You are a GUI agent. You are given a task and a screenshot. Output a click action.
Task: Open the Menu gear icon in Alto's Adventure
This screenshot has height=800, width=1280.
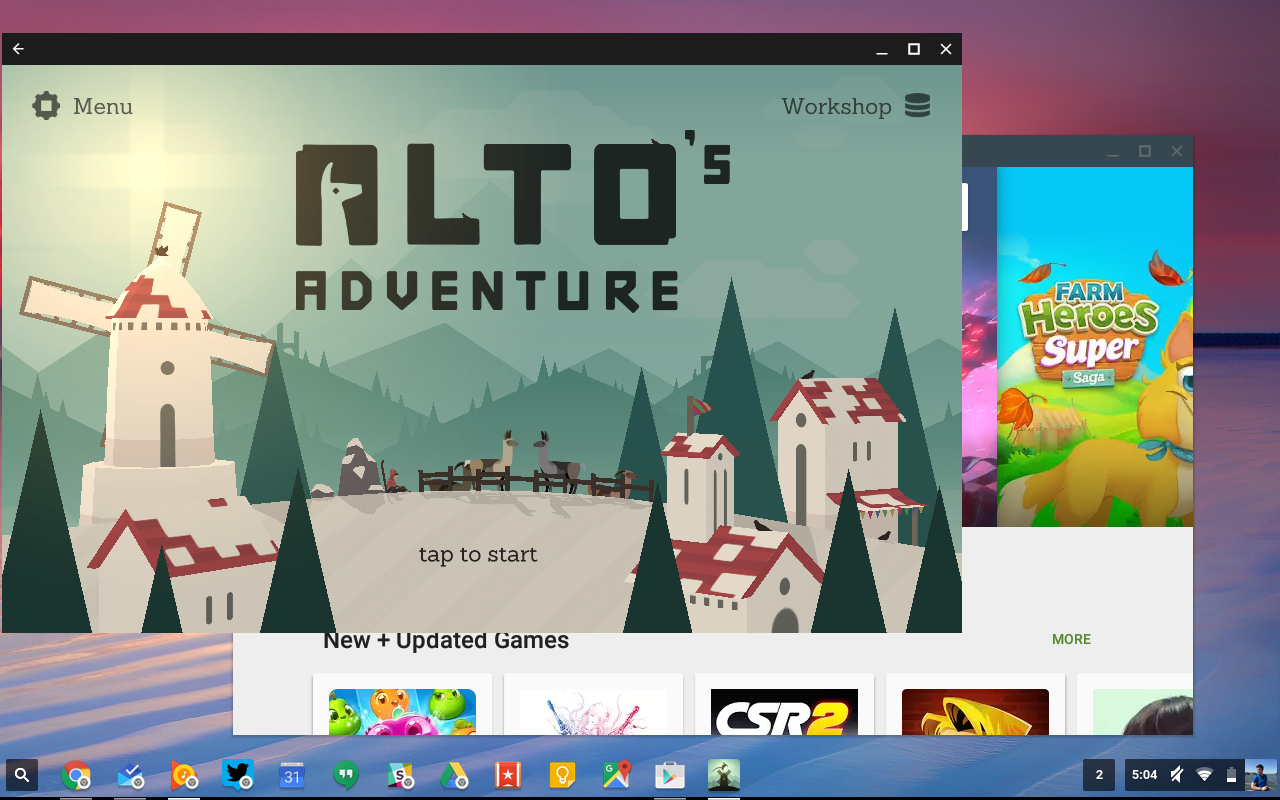coord(46,106)
